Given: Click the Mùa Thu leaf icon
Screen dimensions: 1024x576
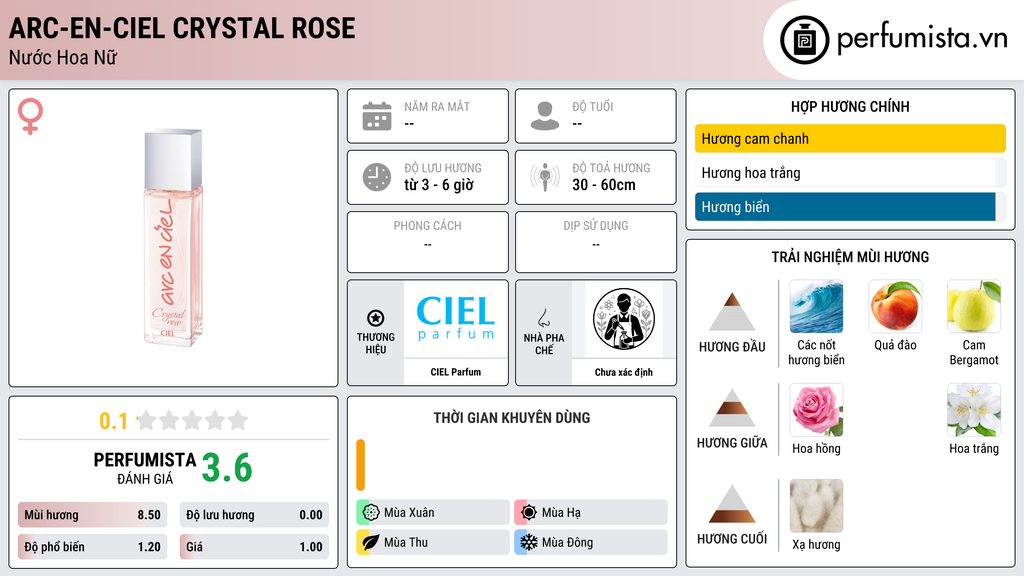Looking at the screenshot, I should coord(370,542).
